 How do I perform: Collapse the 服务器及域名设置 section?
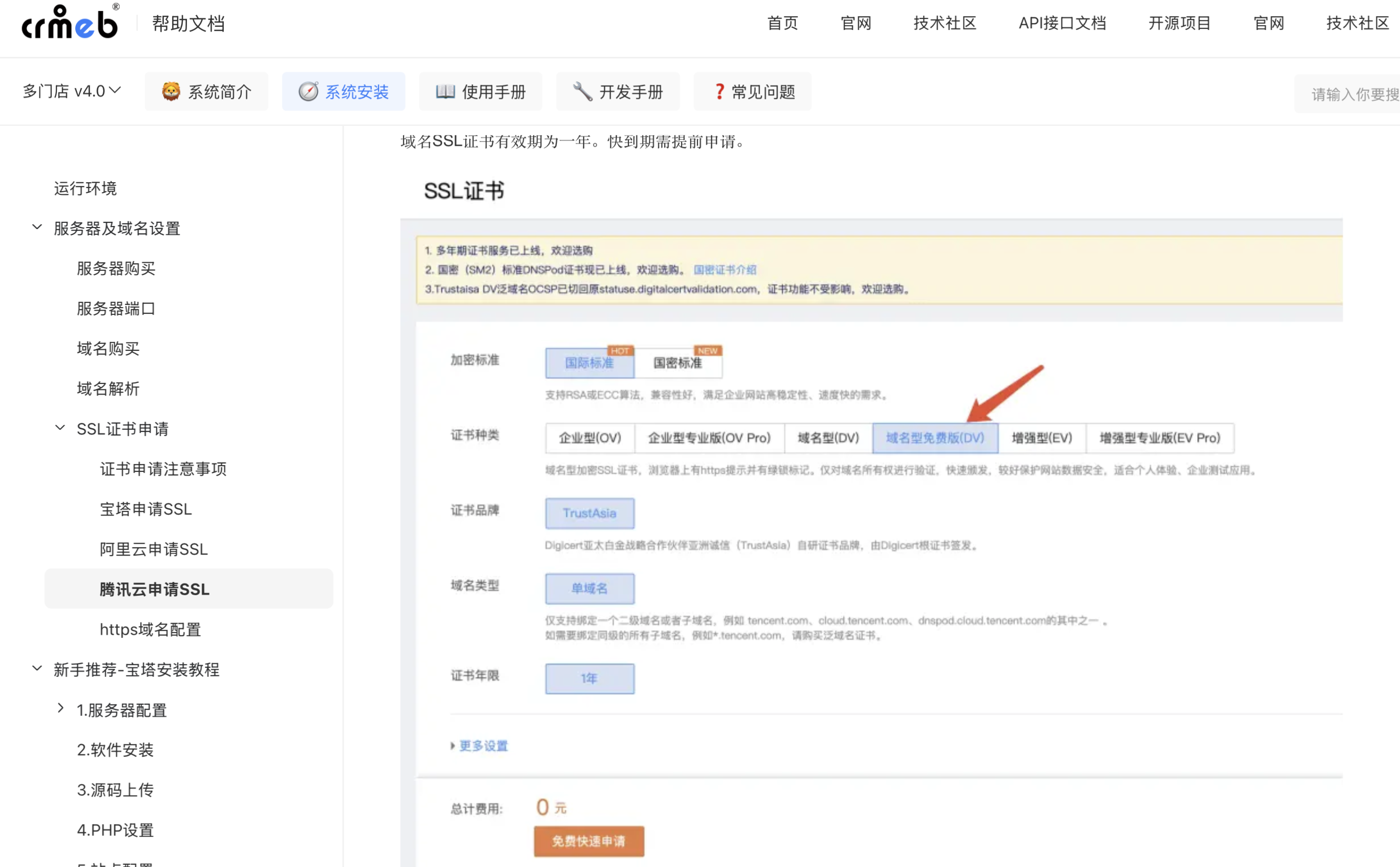click(37, 228)
